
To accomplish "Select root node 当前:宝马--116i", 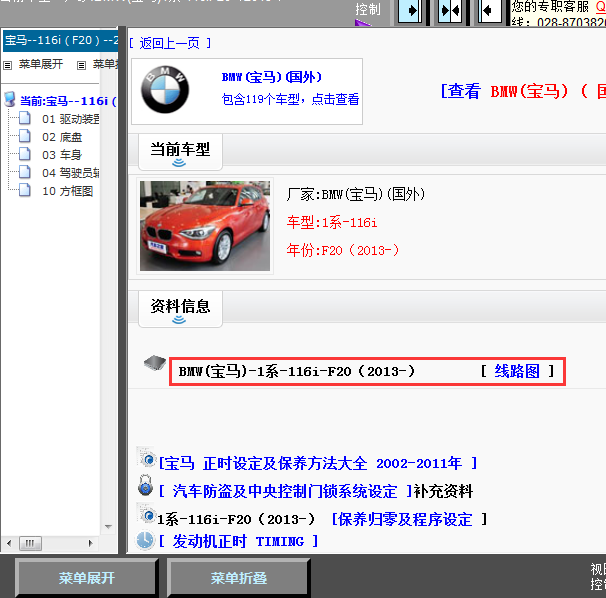I will point(68,101).
